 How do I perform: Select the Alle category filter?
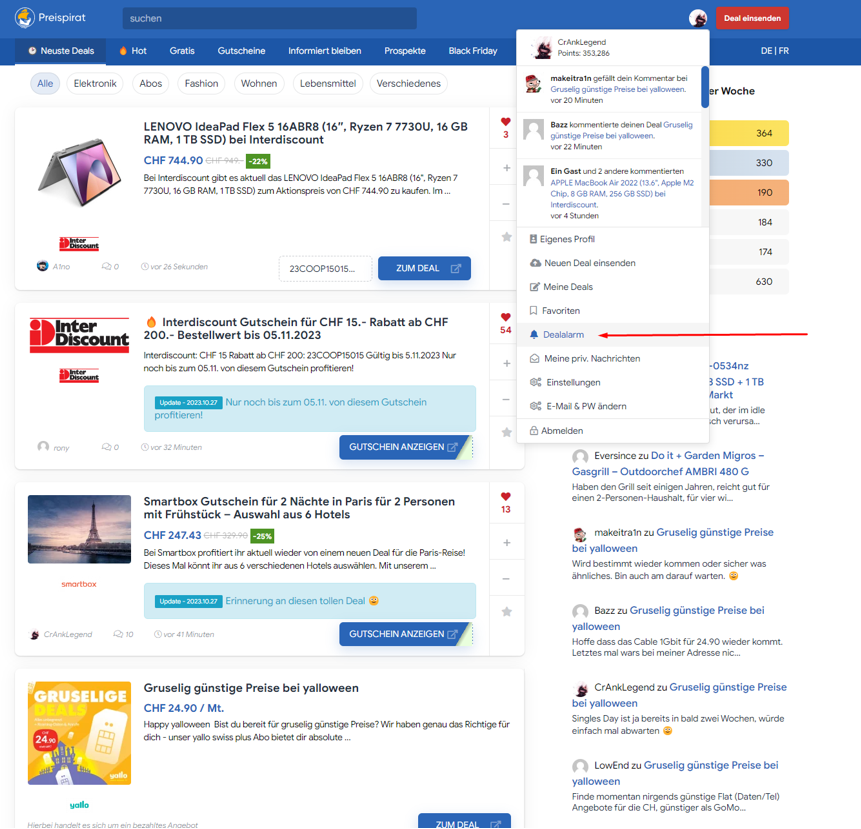pos(45,83)
